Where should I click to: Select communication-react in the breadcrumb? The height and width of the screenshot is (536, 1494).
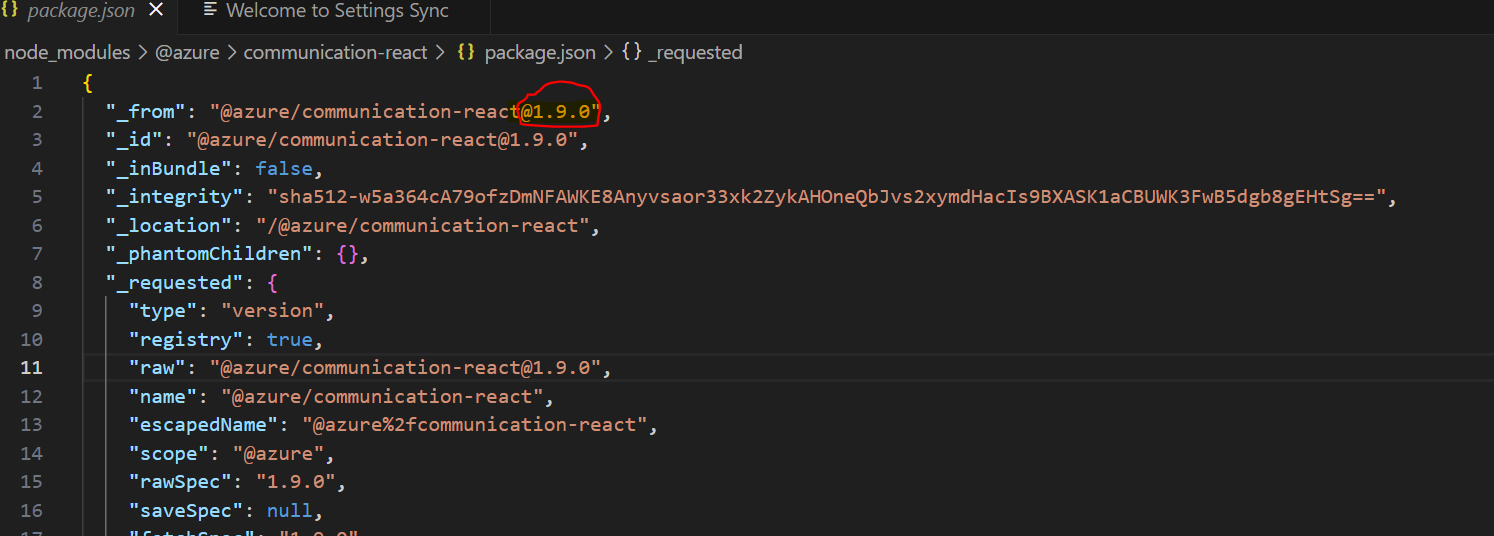point(335,52)
